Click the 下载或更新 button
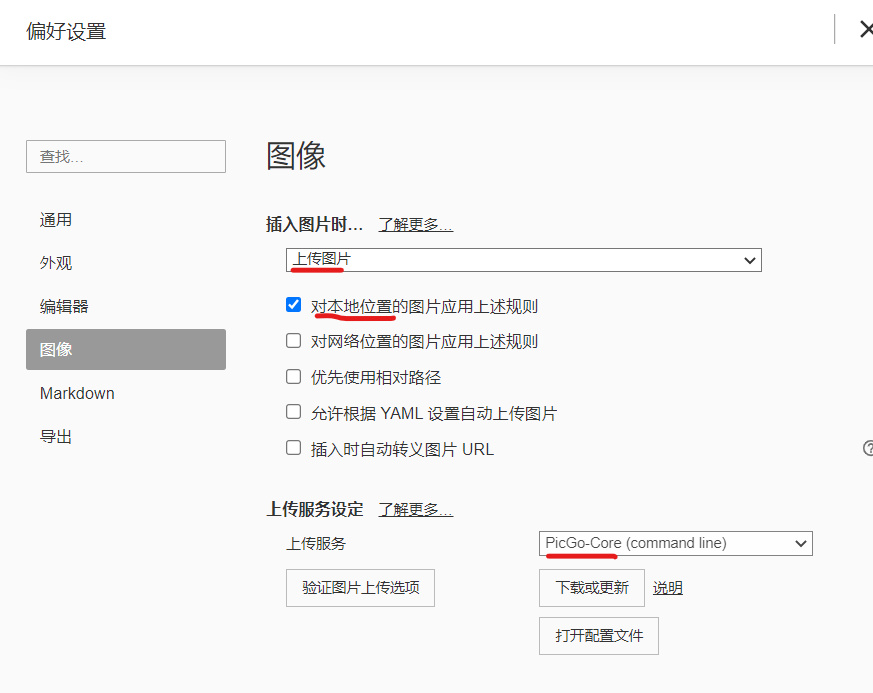This screenshot has width=873, height=693. tap(591, 587)
